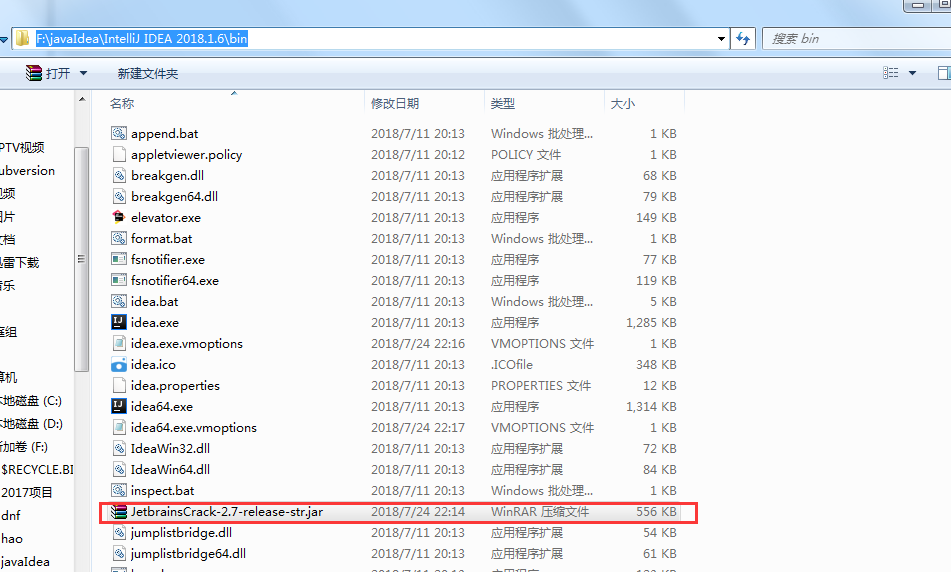The image size is (951, 572).
Task: Click 新建文件夹 to create folder
Action: [x=147, y=73]
